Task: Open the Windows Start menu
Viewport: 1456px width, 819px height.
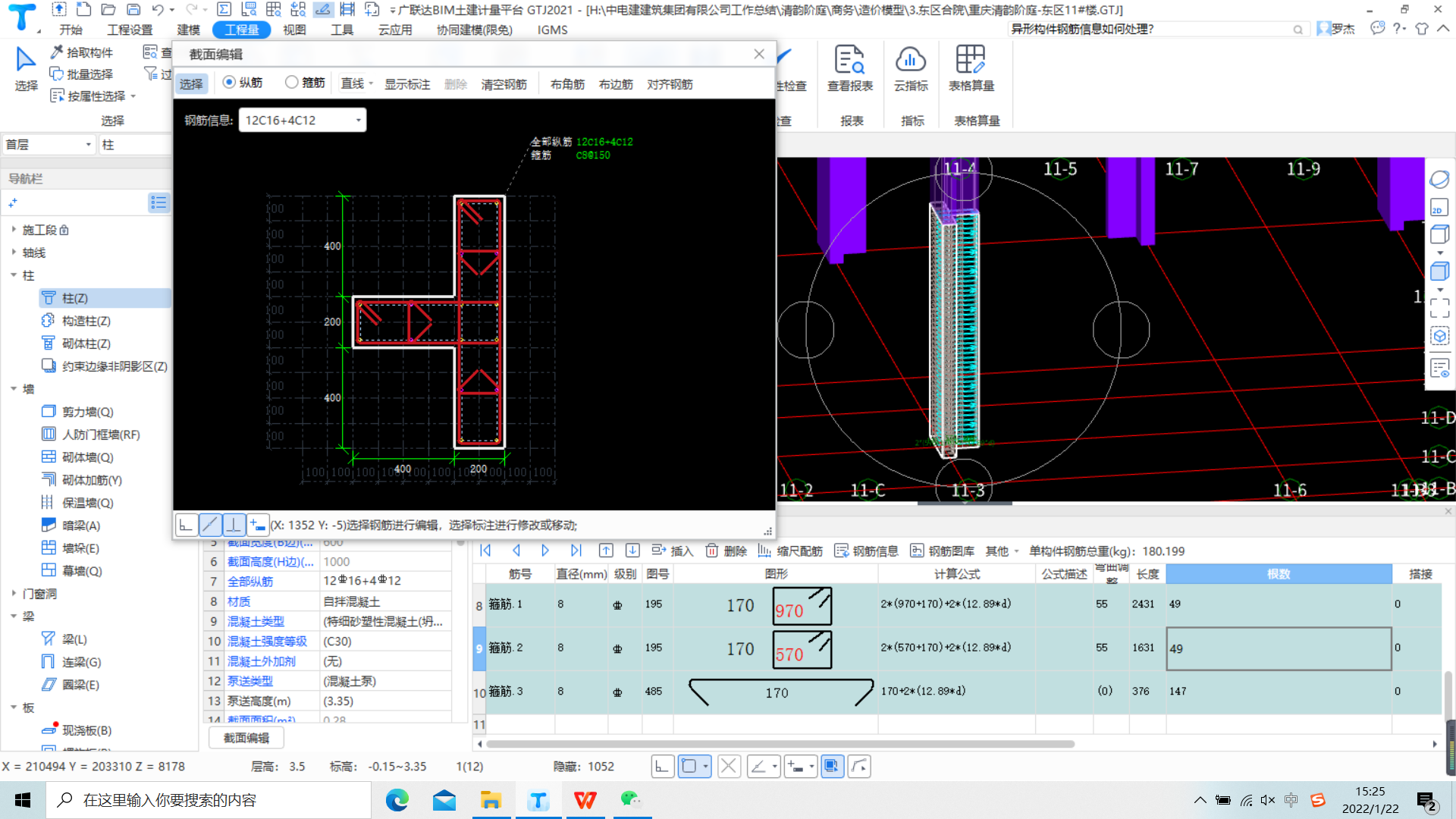Action: 23,800
